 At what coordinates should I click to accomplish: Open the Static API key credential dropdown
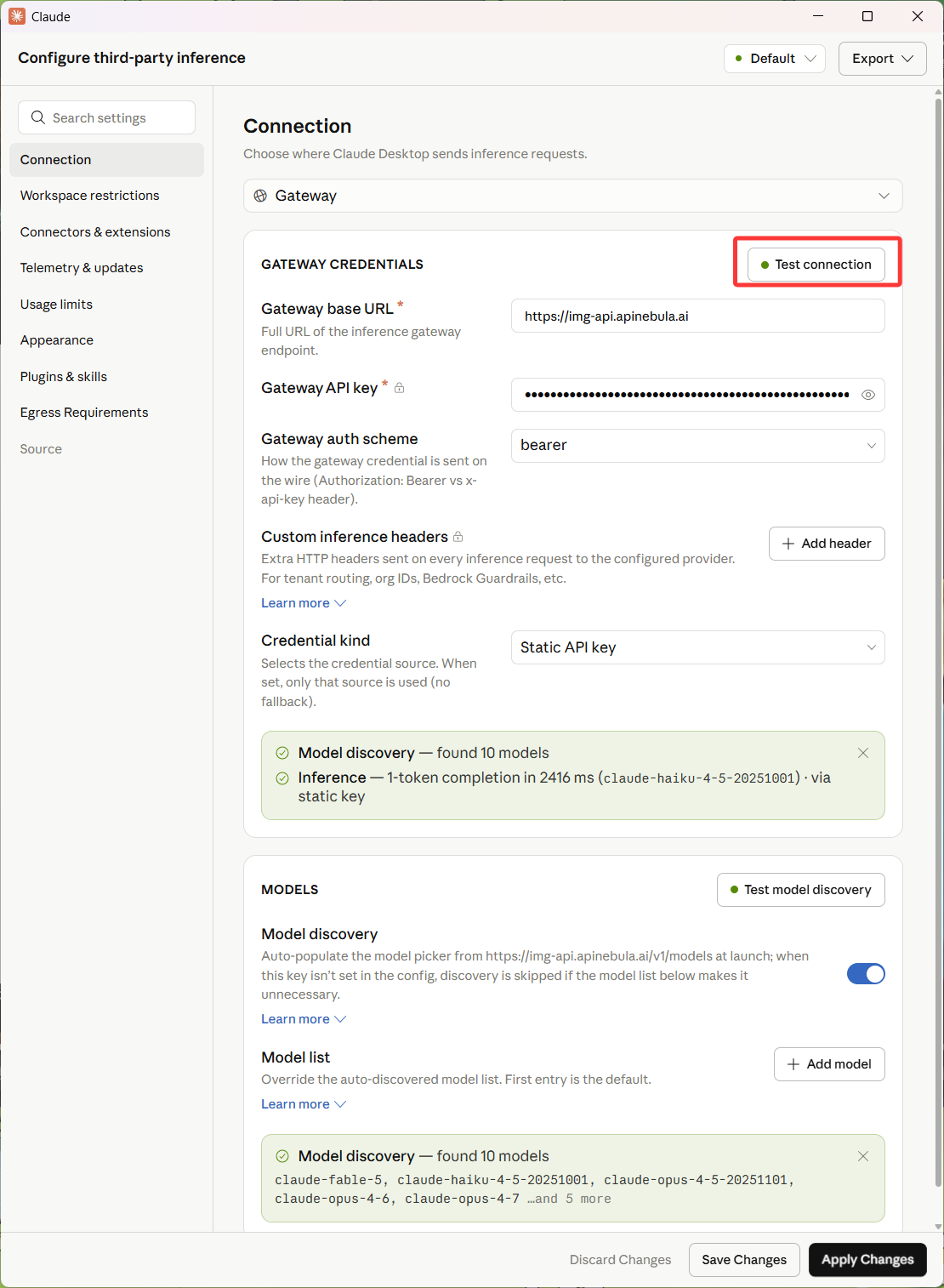pos(698,647)
